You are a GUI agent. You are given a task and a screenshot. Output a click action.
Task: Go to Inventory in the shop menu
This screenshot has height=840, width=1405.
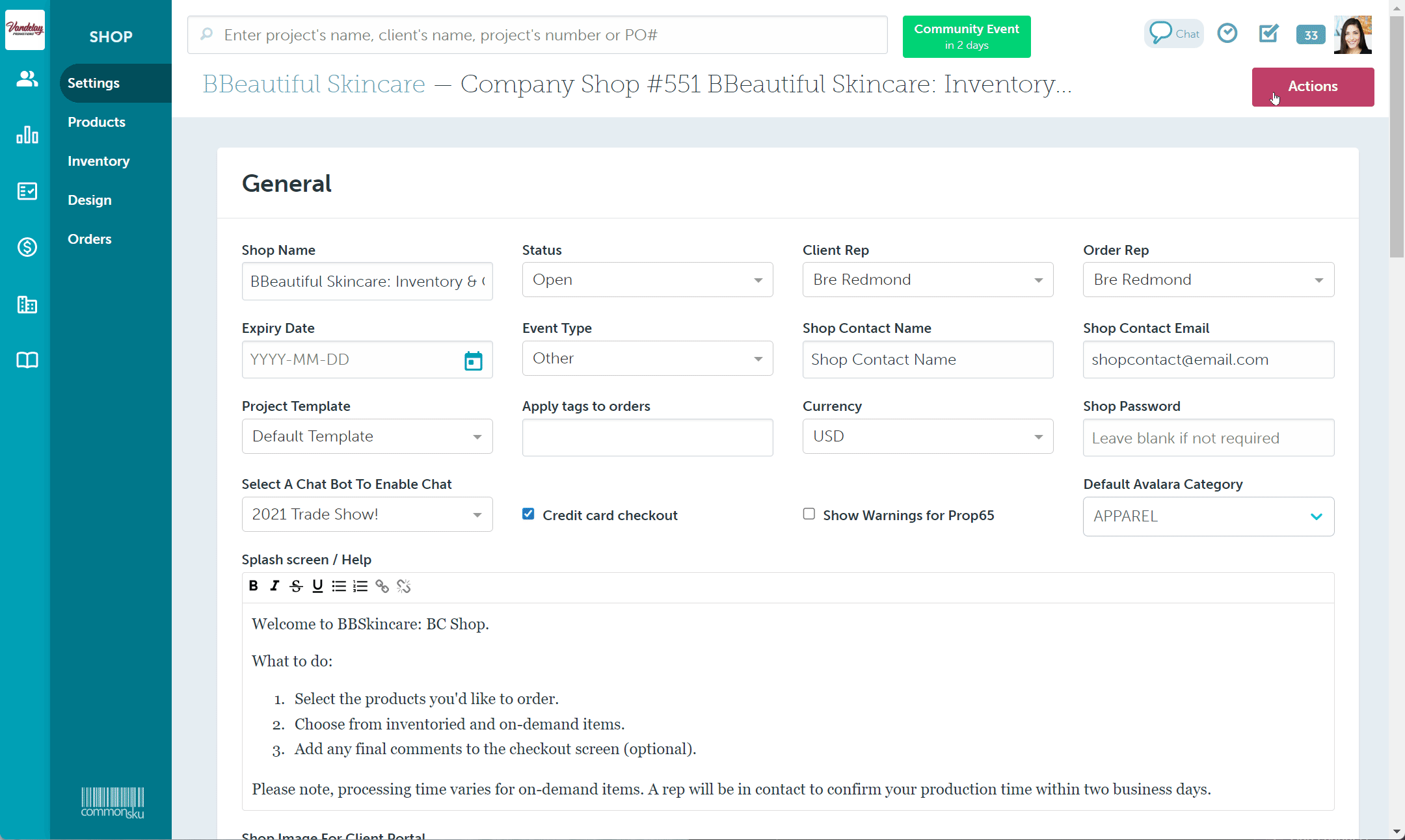tap(98, 161)
